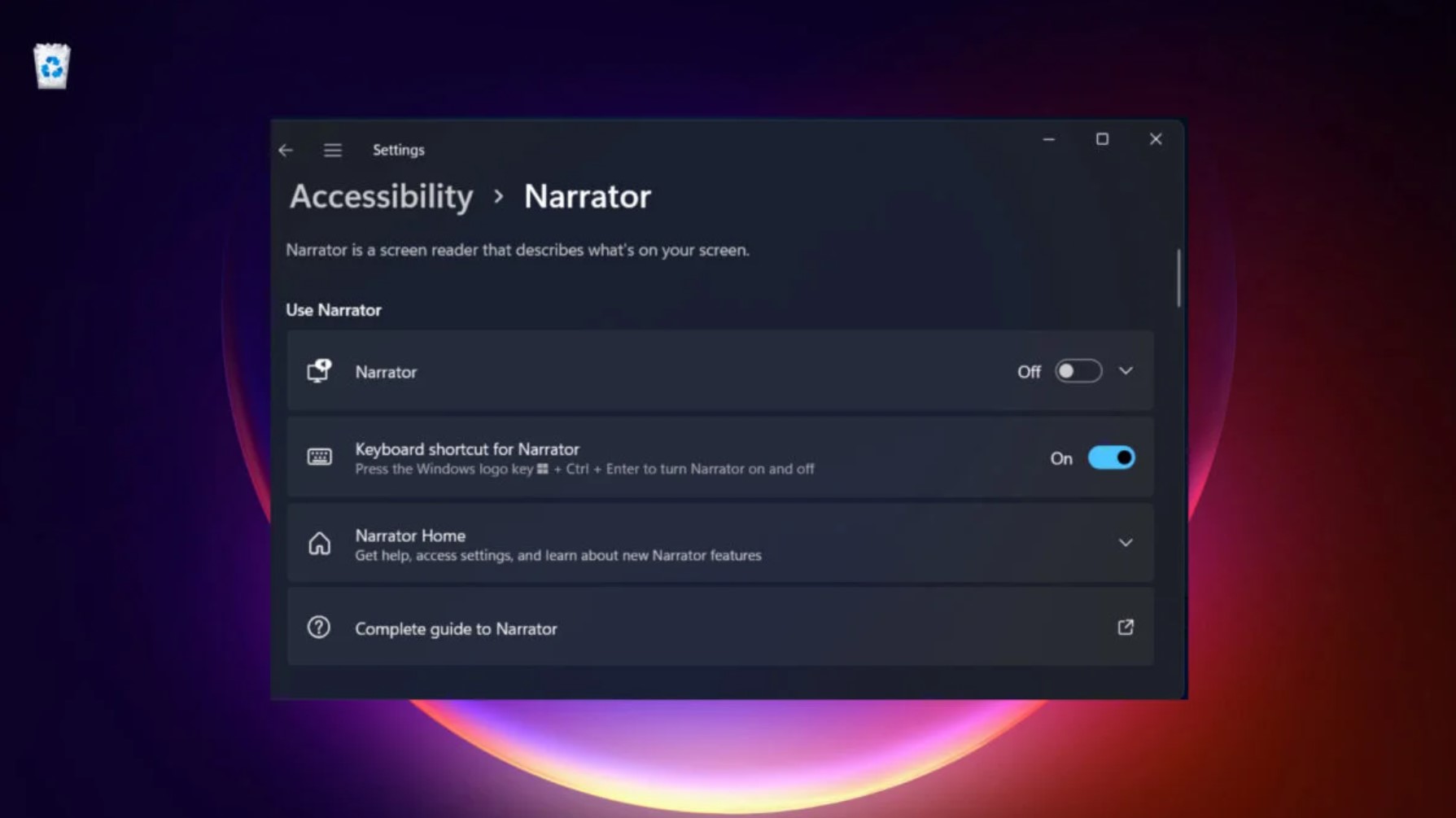
Task: Maximize the Settings window
Action: pos(1102,140)
